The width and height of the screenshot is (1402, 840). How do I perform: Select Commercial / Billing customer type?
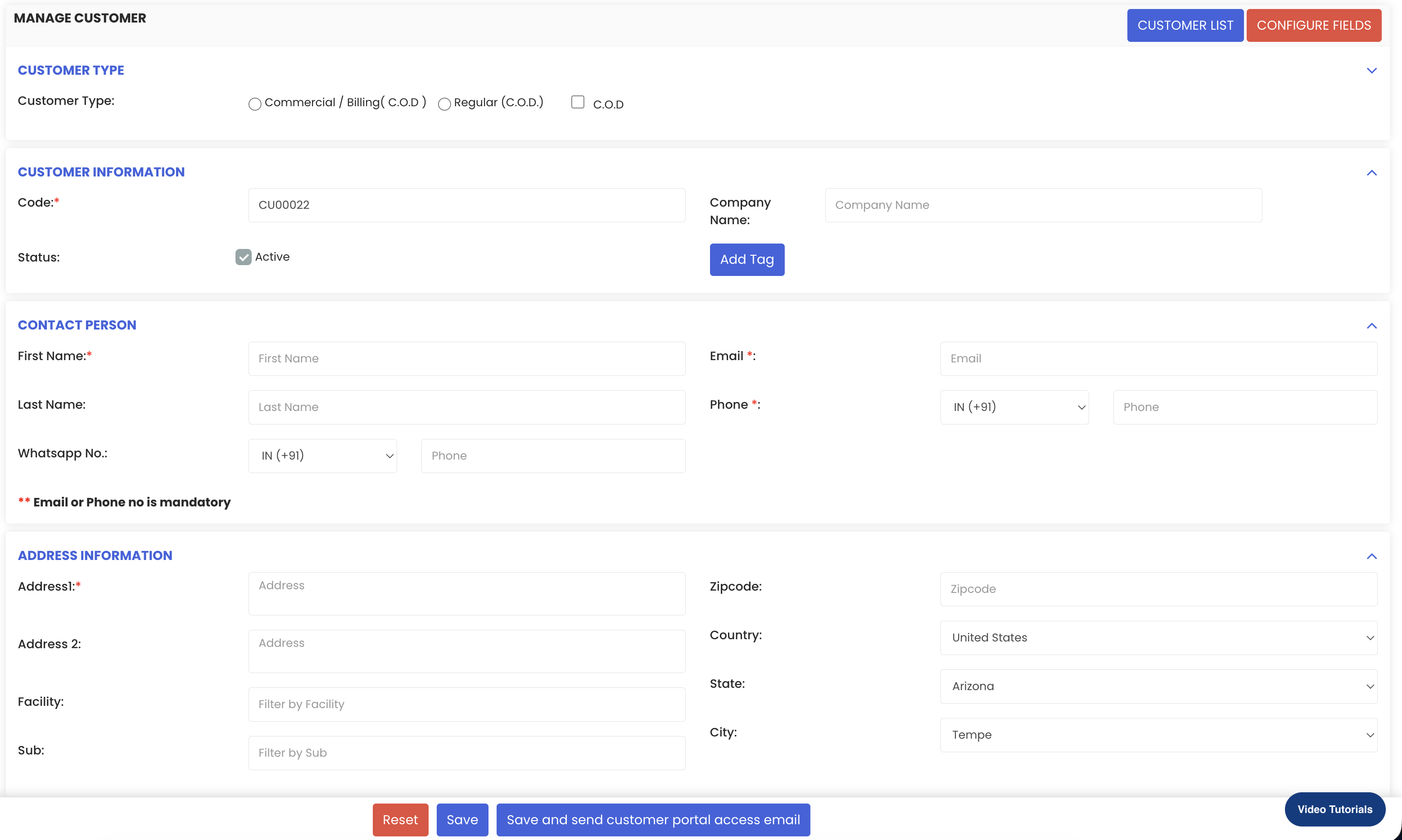point(255,104)
